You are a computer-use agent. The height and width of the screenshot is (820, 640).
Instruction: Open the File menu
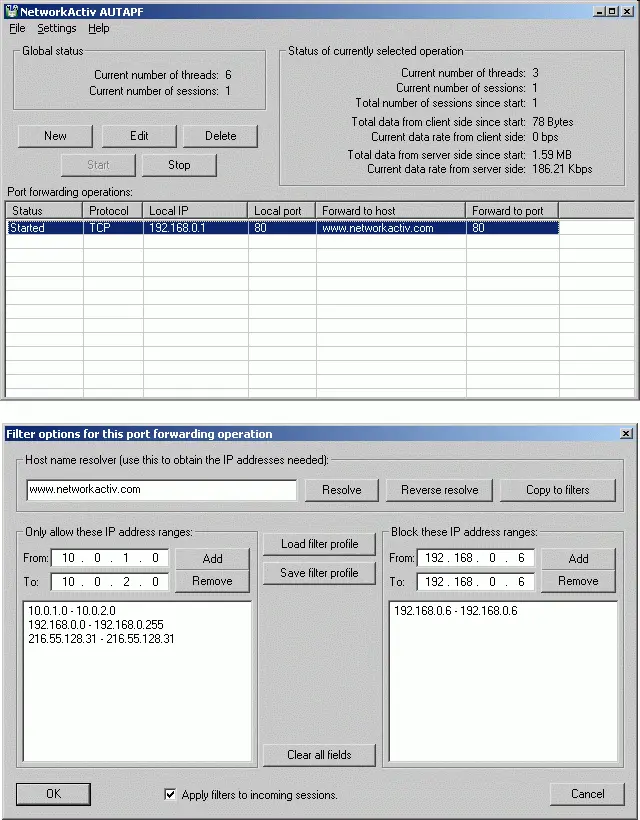(x=17, y=28)
